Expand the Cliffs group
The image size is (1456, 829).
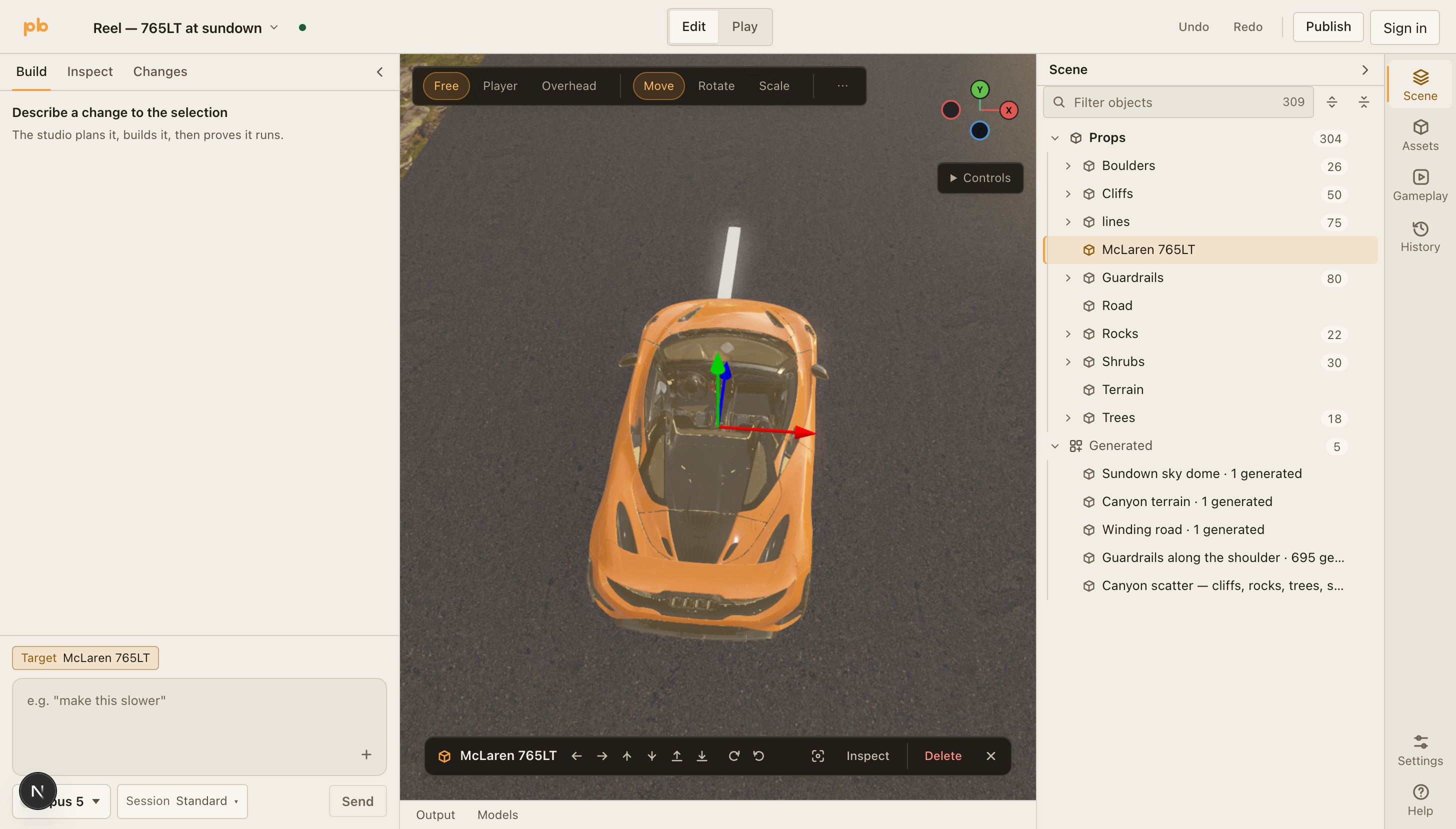pyautogui.click(x=1068, y=193)
